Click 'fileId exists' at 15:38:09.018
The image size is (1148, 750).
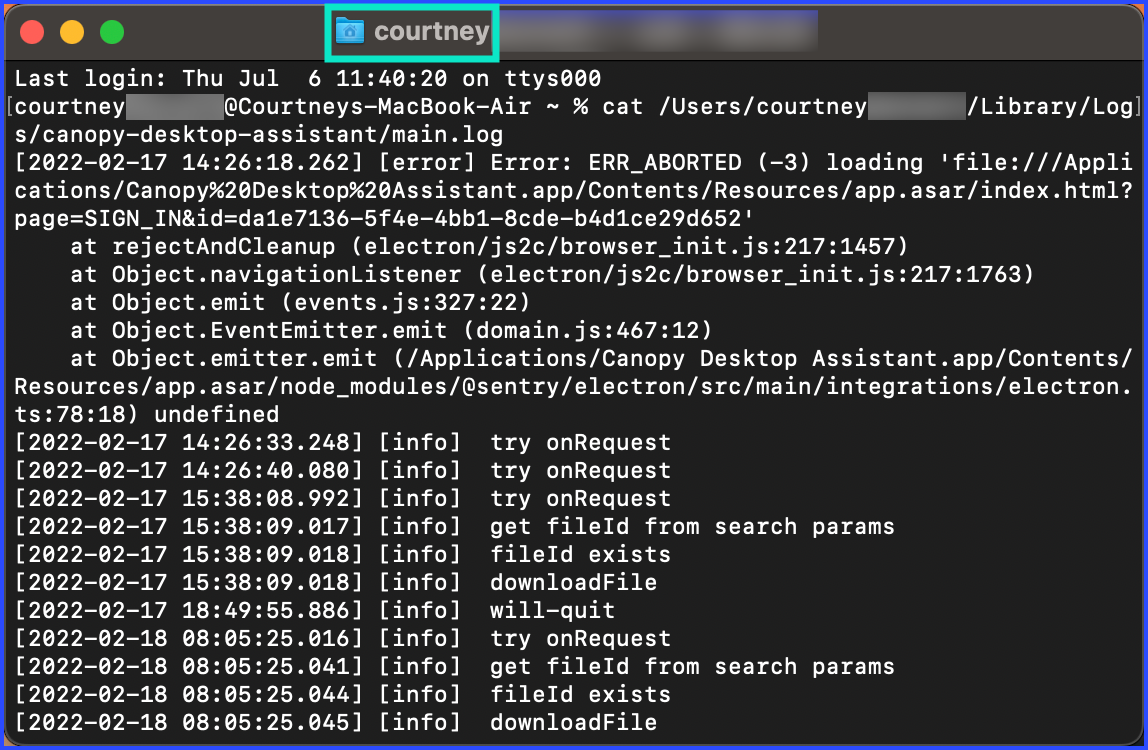coord(580,554)
